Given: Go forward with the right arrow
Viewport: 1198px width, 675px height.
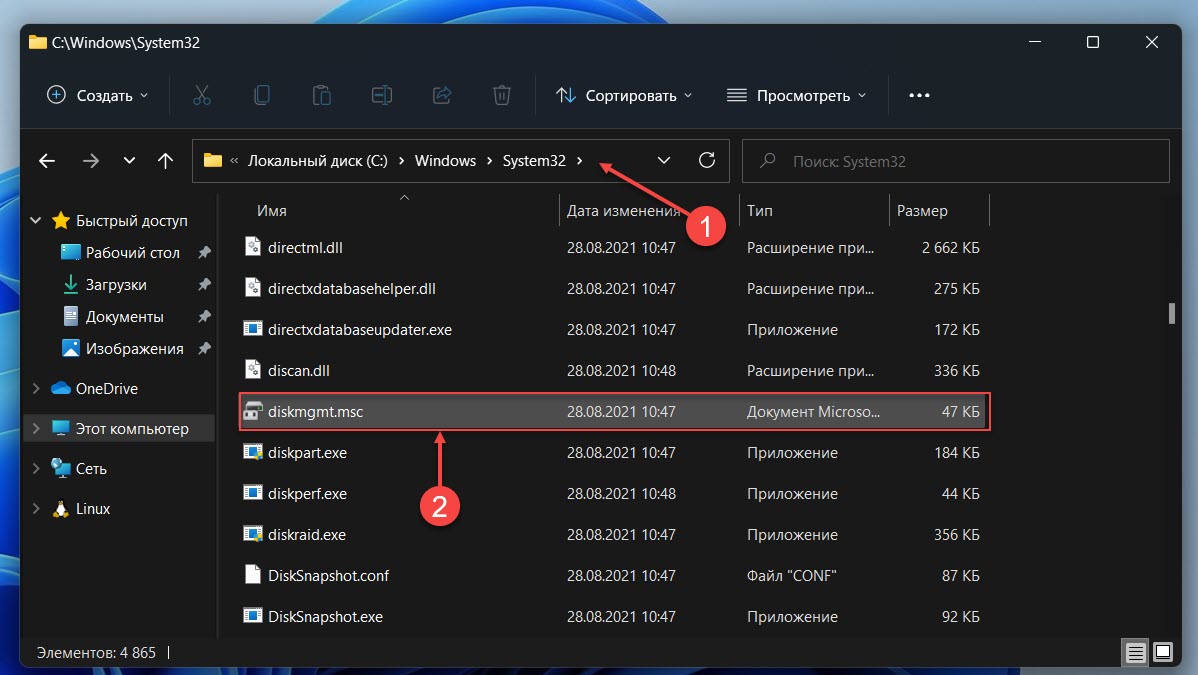Looking at the screenshot, I should (90, 161).
